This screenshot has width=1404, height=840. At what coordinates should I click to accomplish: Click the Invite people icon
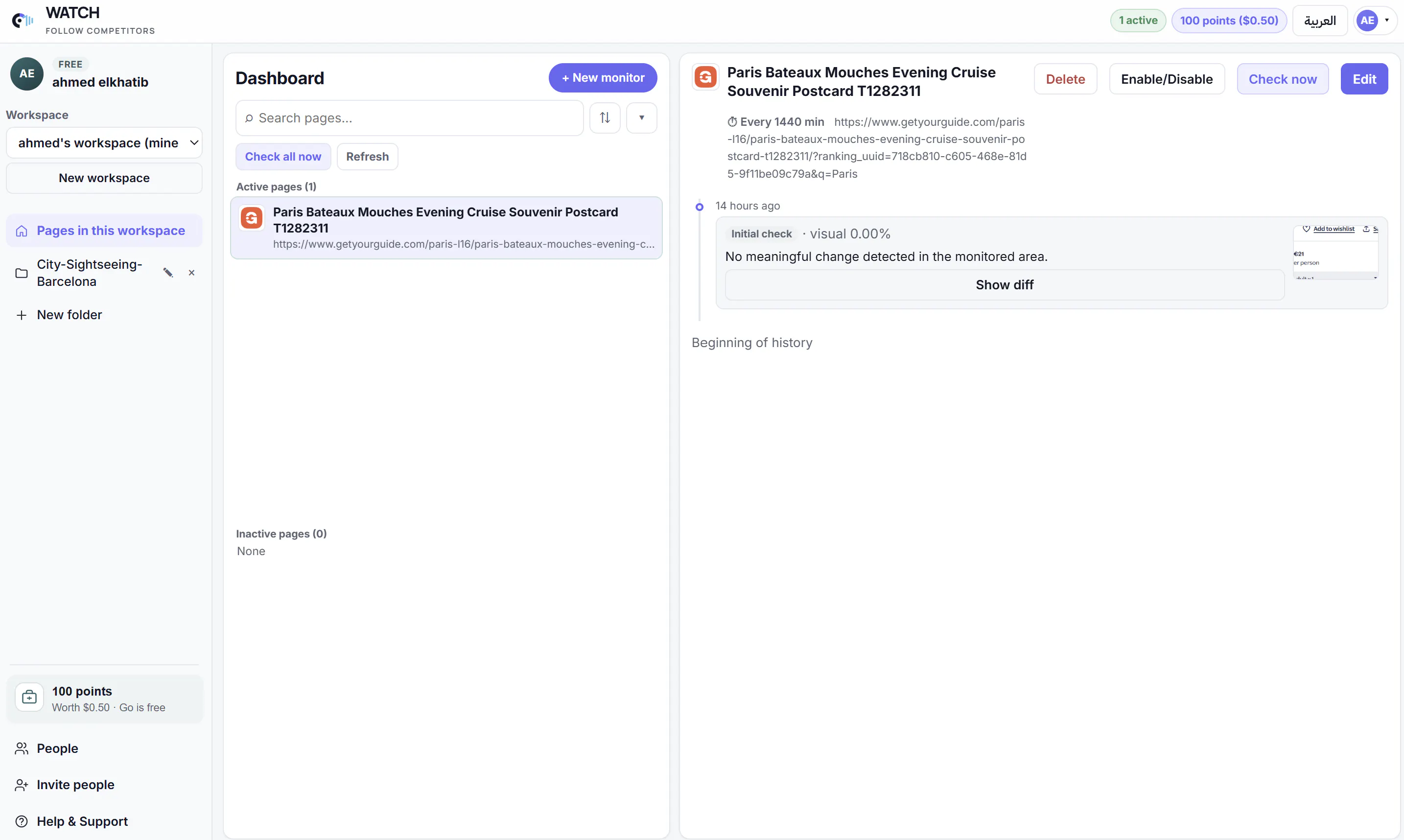pyautogui.click(x=22, y=785)
